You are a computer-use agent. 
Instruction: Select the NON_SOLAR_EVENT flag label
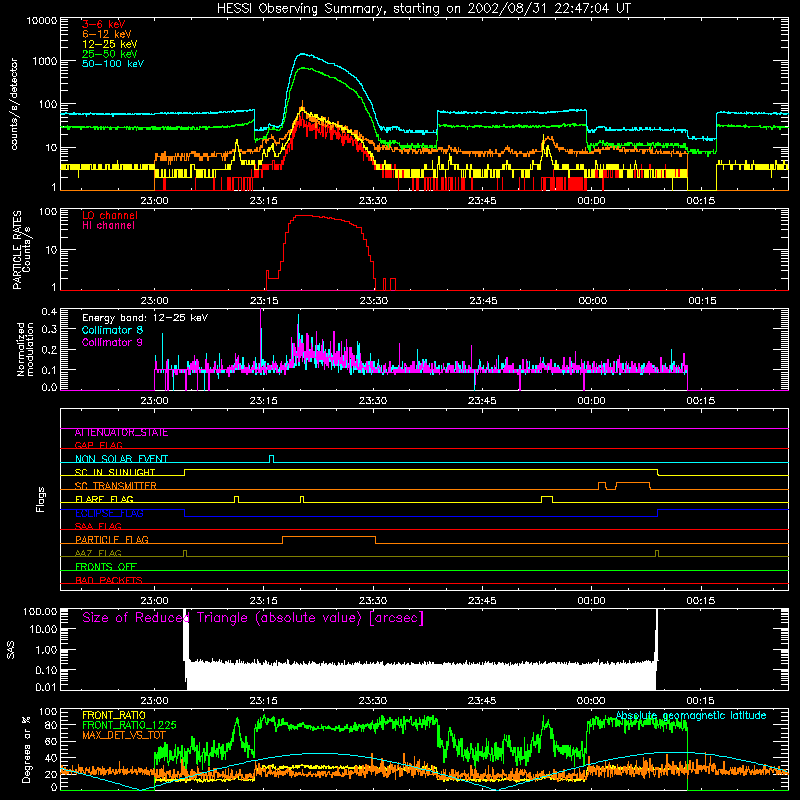click(x=121, y=459)
